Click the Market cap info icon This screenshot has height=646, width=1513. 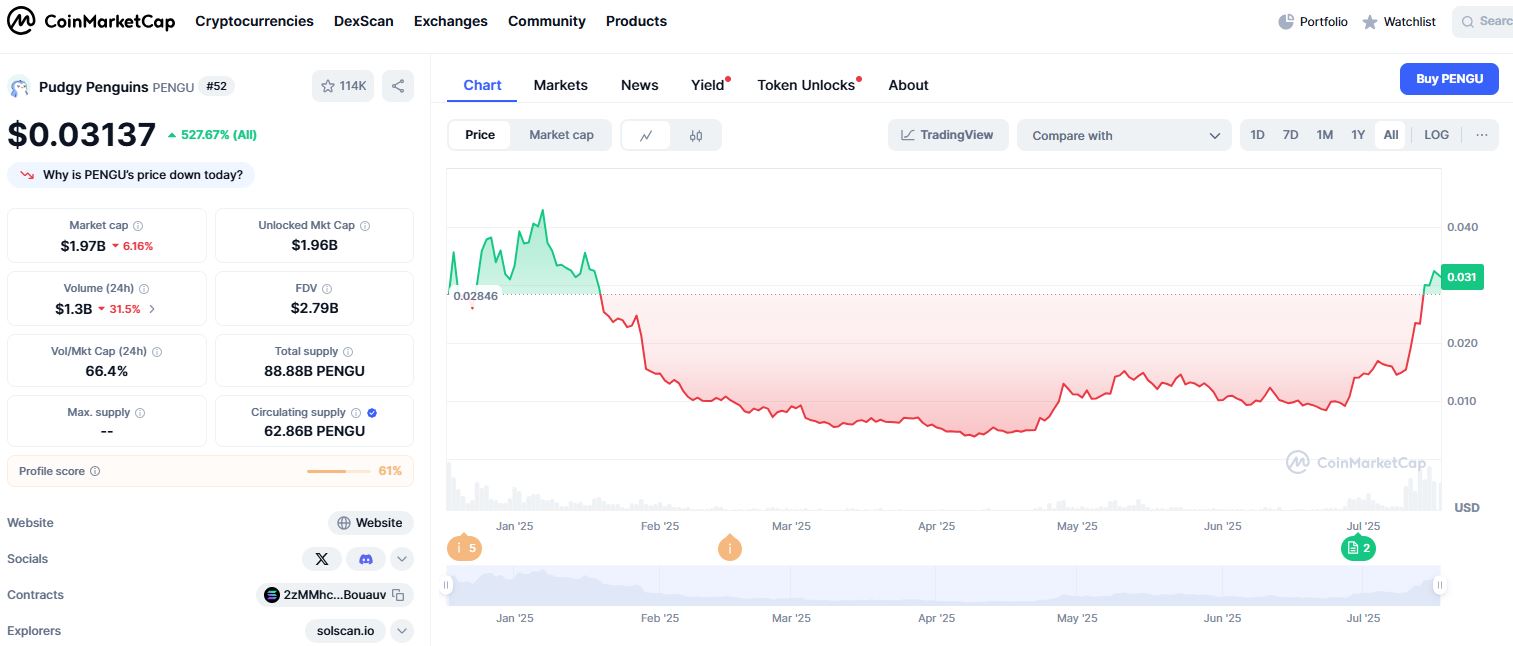[138, 226]
